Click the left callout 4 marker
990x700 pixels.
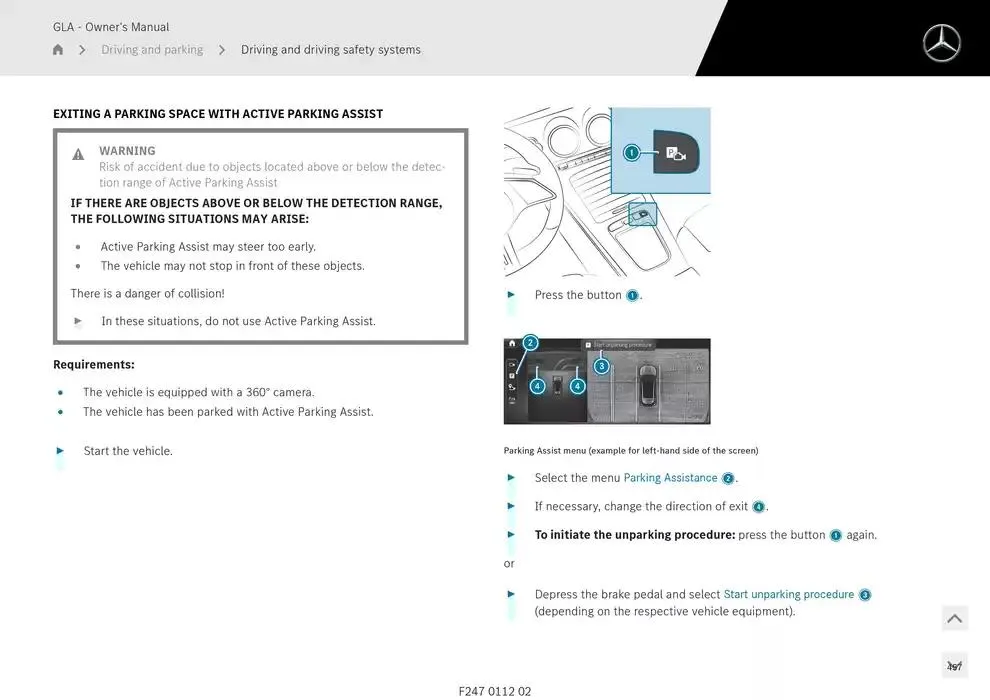(537, 386)
